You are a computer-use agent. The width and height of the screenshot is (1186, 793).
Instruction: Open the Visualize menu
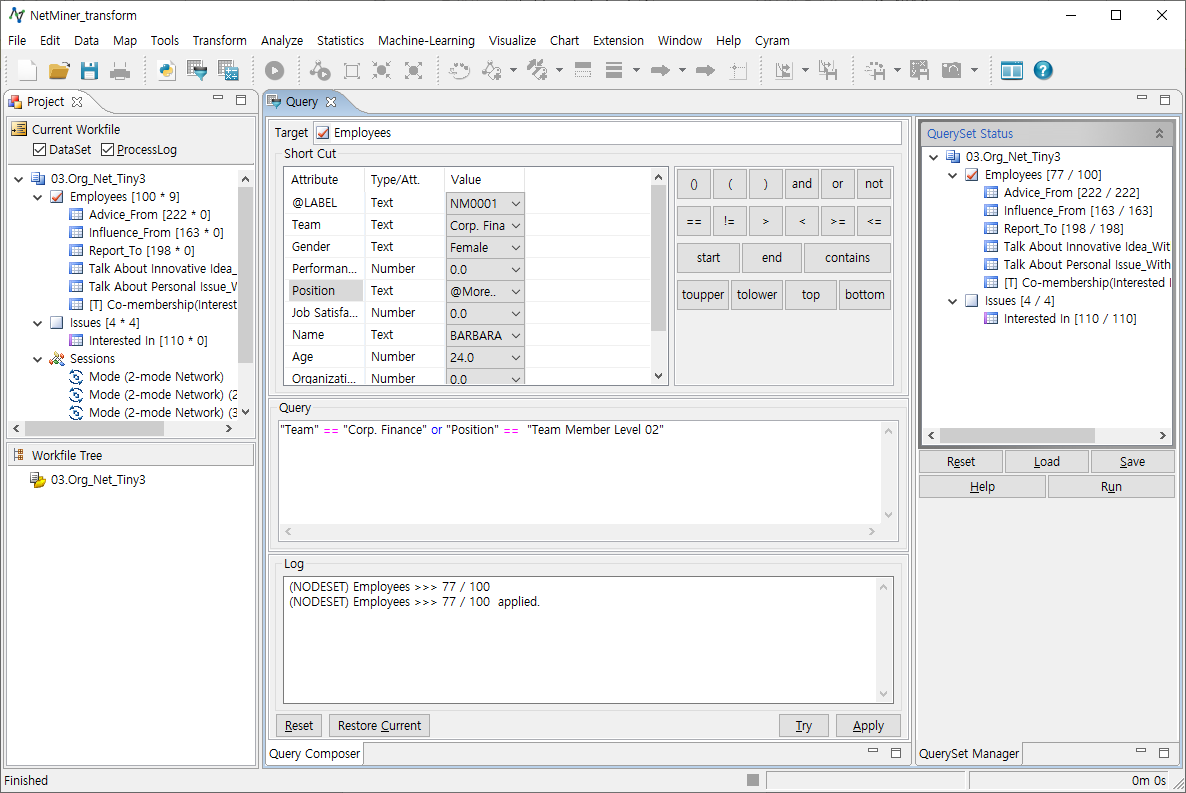pyautogui.click(x=512, y=40)
